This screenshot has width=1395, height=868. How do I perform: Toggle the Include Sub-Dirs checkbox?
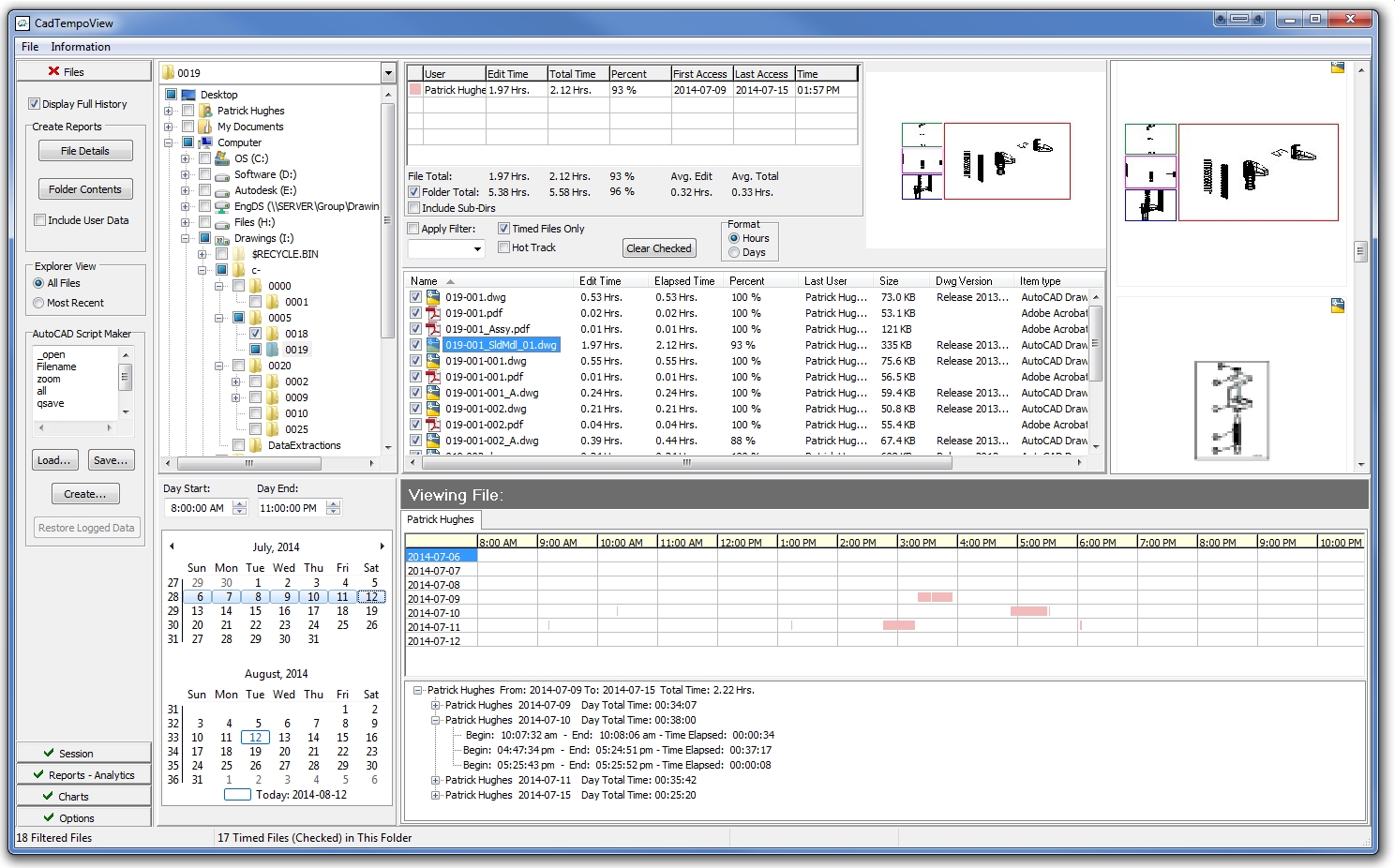point(413,208)
